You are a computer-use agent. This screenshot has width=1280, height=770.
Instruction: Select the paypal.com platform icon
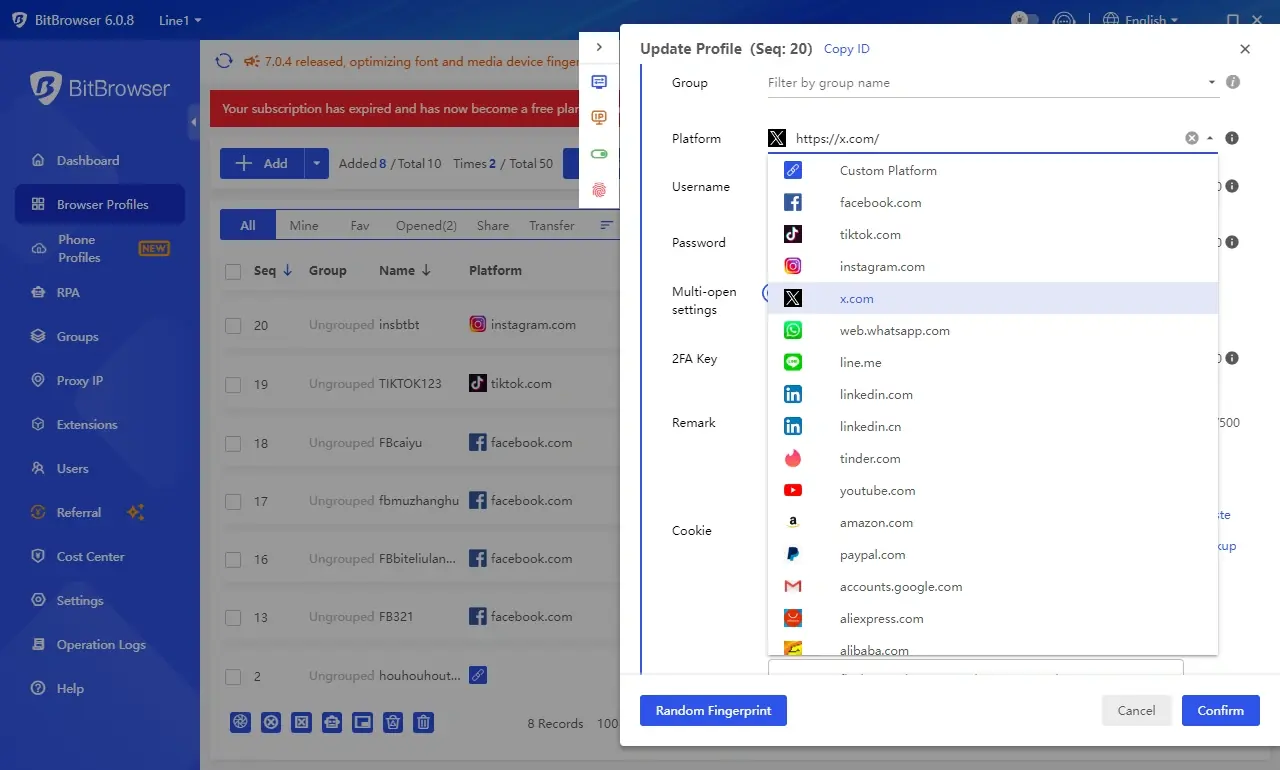[x=792, y=555]
